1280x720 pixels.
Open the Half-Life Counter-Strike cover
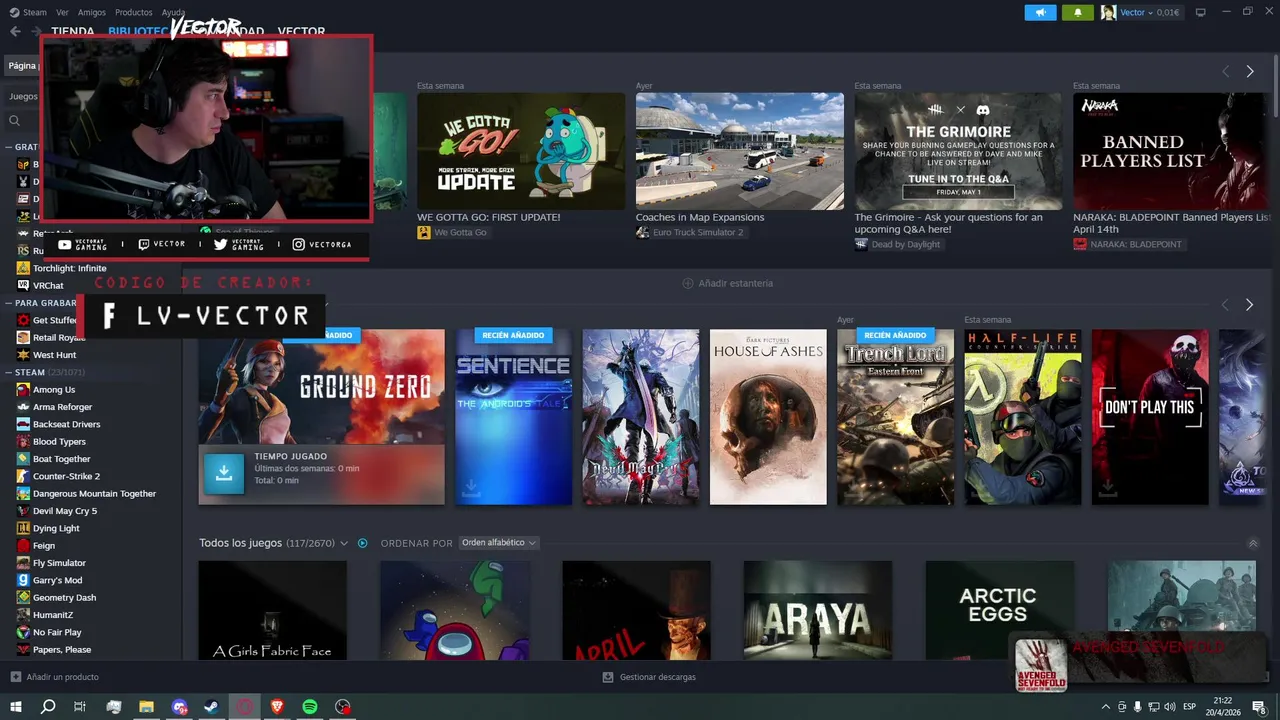(1022, 417)
